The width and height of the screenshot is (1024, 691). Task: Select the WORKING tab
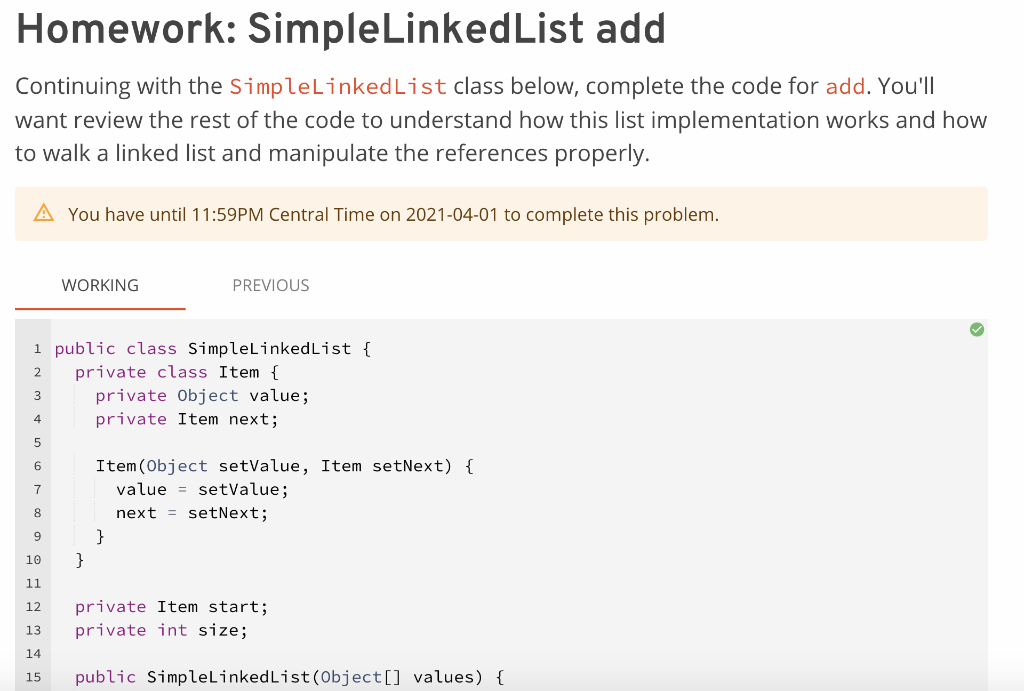(x=100, y=285)
